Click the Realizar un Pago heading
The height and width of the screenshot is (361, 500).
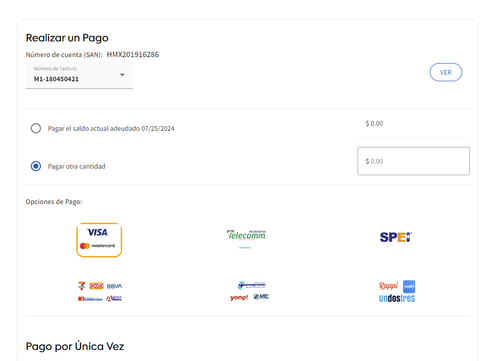67,38
